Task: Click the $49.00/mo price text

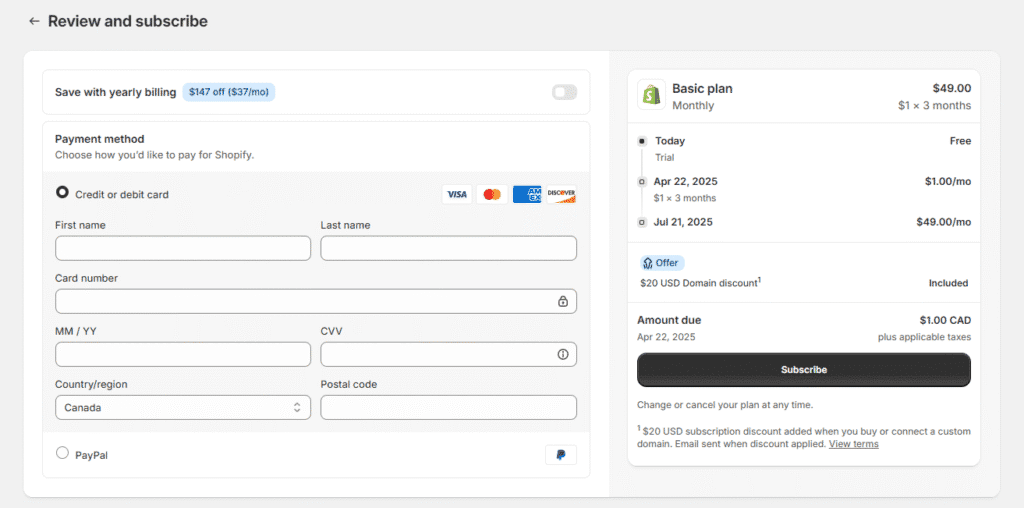Action: coord(944,222)
